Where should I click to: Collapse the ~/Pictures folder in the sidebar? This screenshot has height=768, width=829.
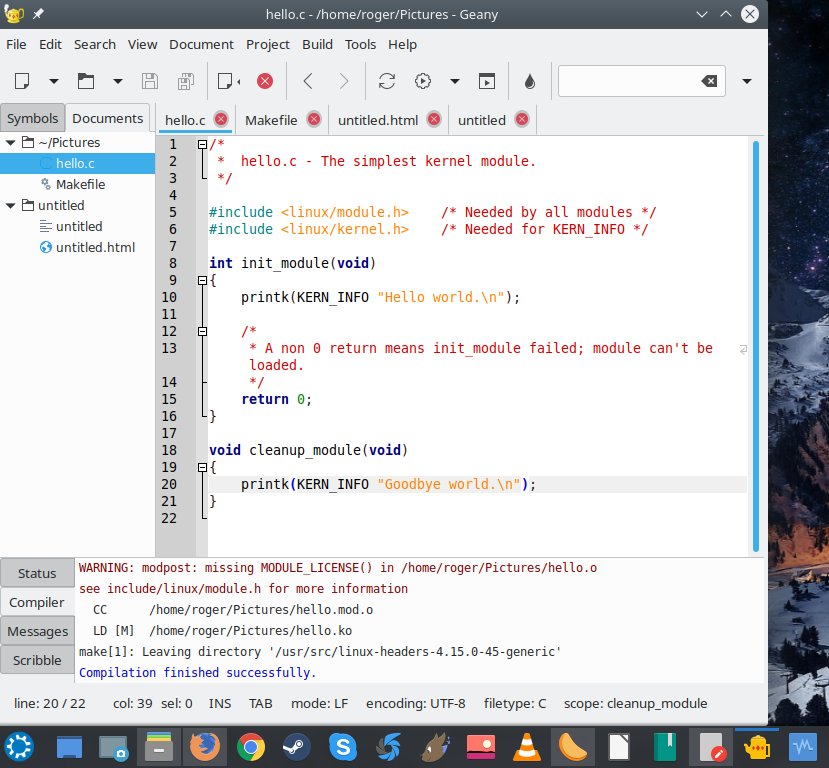coord(8,142)
